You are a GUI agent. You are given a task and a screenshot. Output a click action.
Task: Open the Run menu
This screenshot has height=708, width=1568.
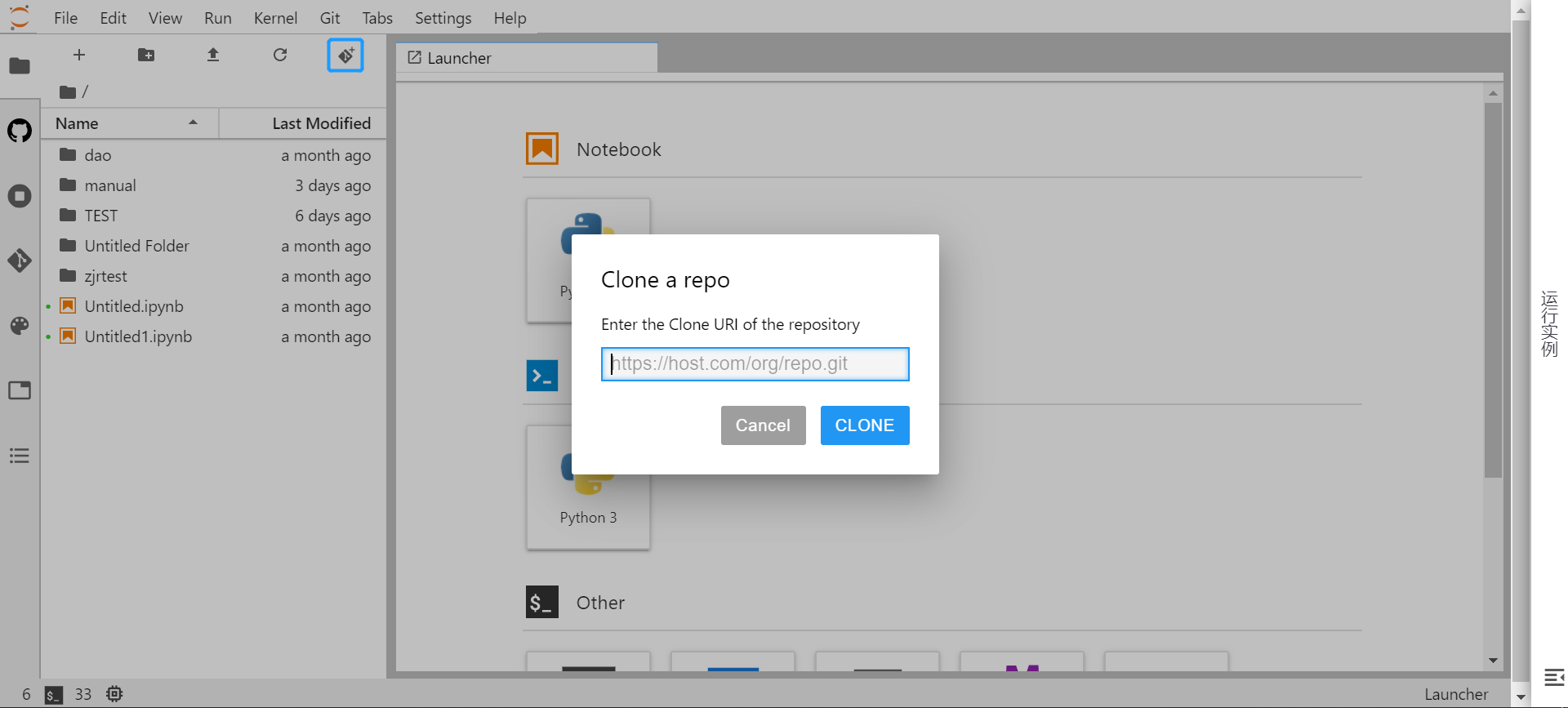click(218, 18)
